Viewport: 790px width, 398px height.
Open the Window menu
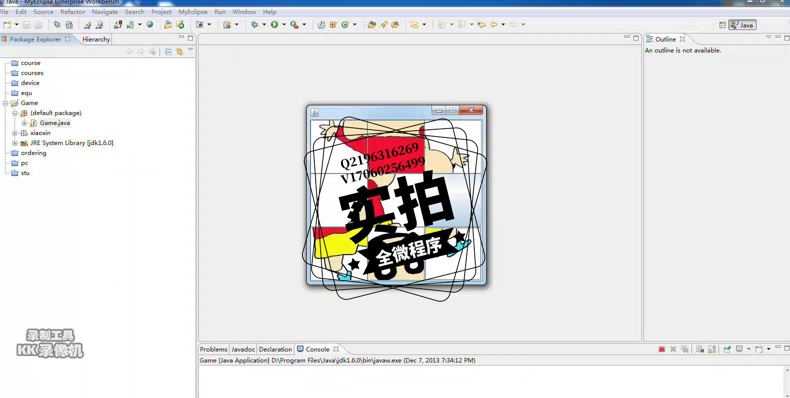pos(244,12)
